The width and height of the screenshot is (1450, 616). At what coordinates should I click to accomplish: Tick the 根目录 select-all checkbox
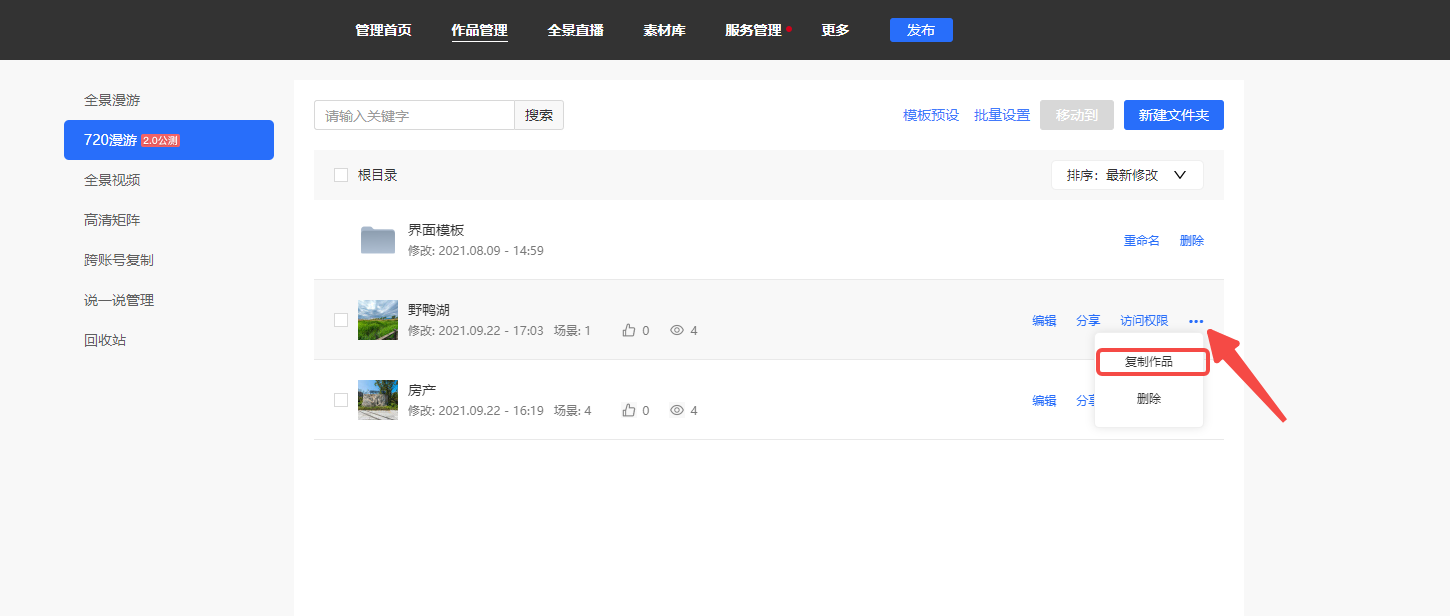coord(341,175)
